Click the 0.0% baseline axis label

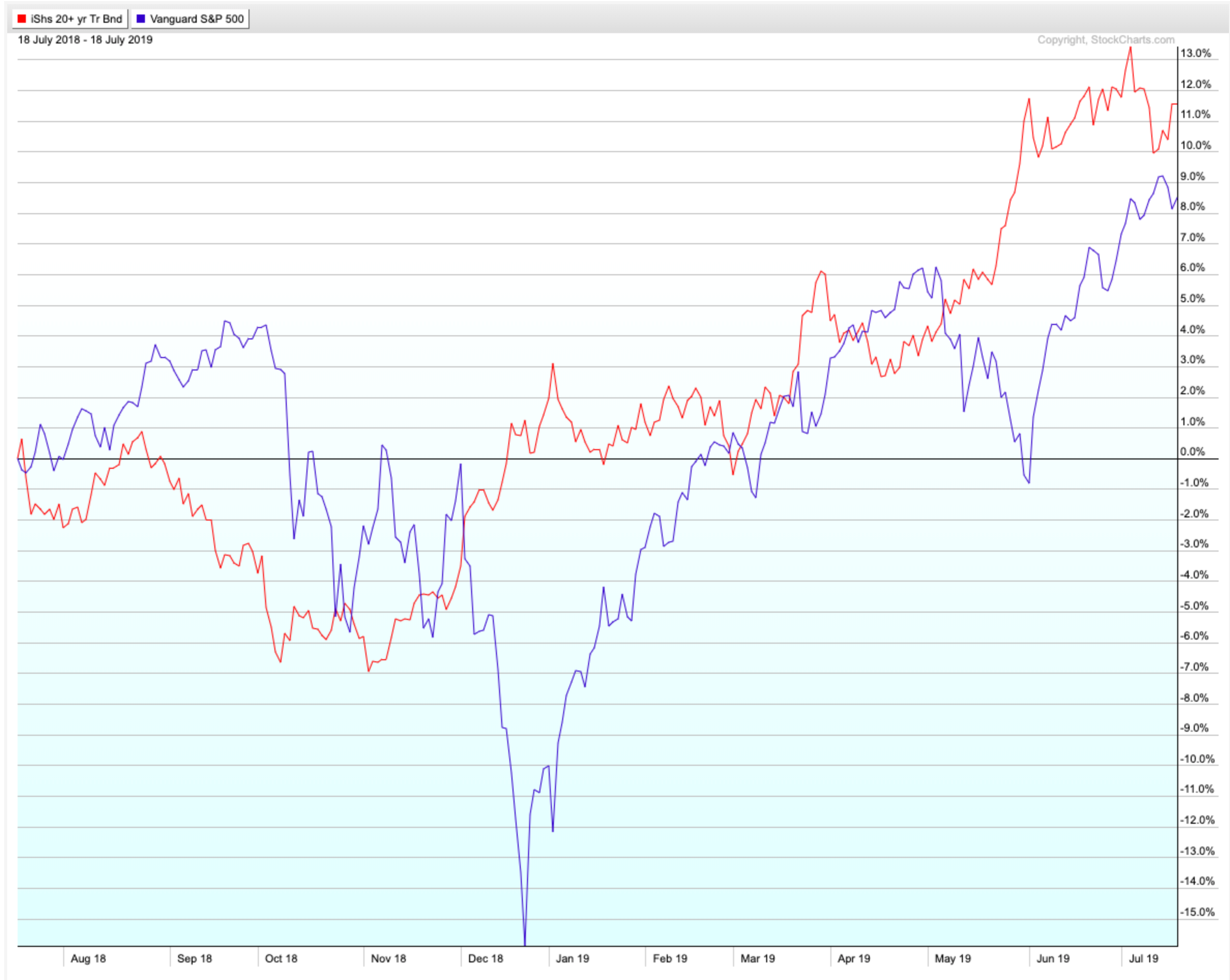click(1192, 452)
